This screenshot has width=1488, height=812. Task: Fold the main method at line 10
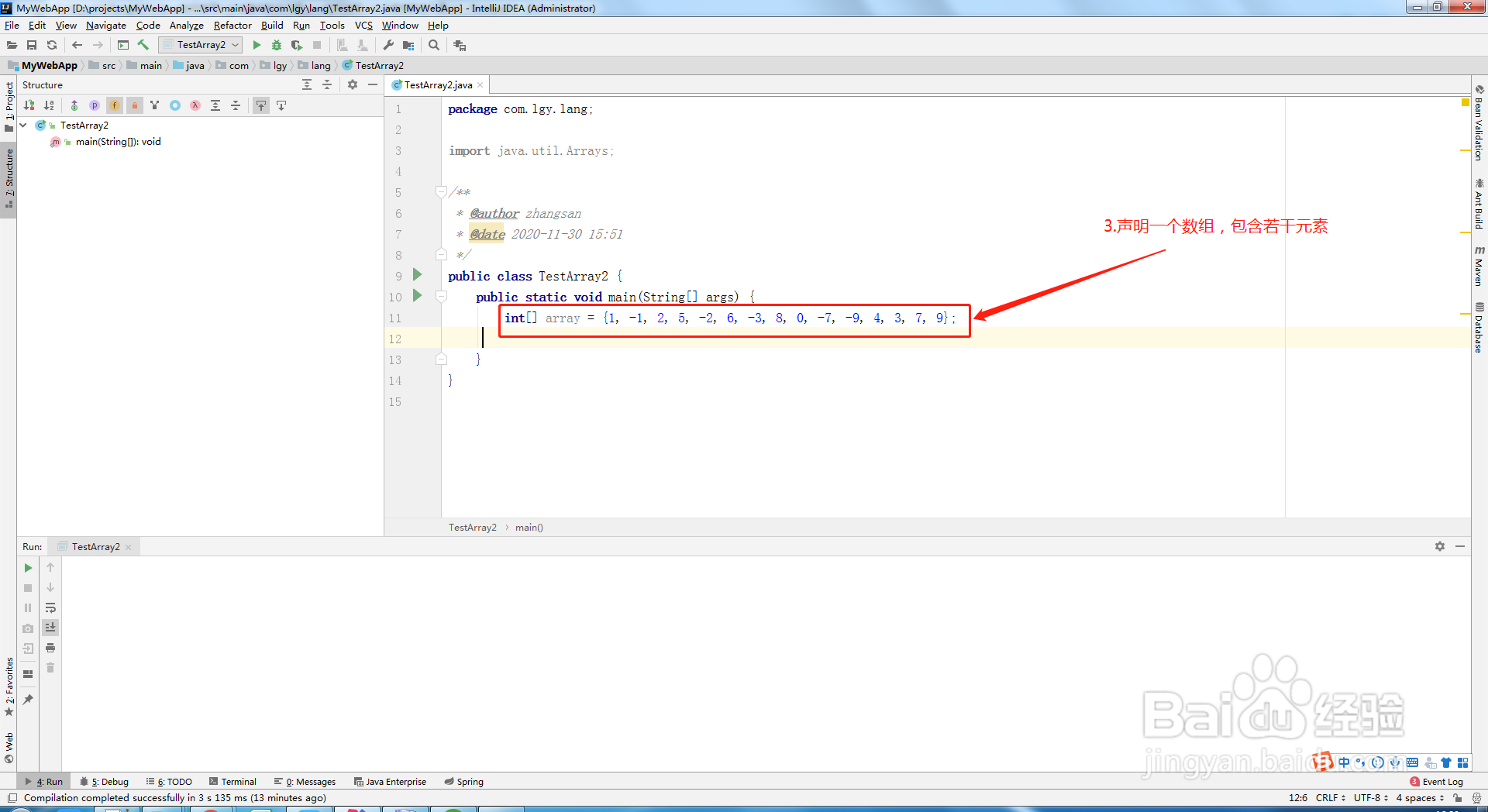tap(441, 296)
